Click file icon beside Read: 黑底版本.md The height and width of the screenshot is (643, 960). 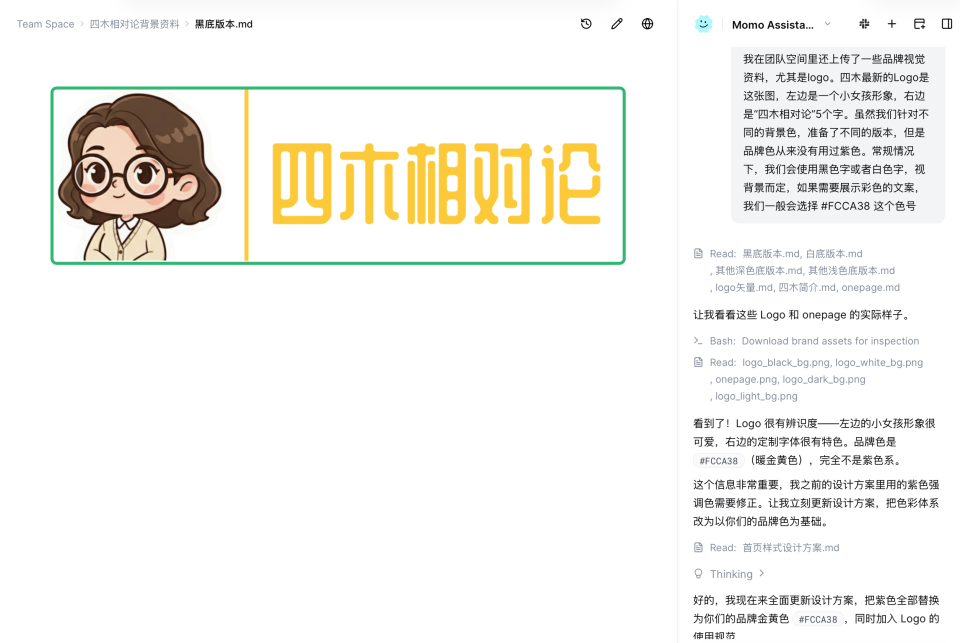coord(698,254)
